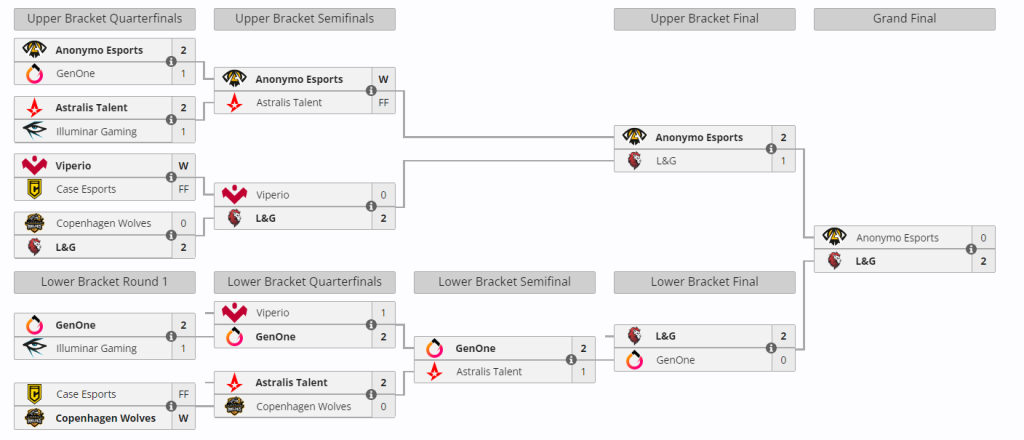Click Illuminar Gaming in Lower Bracket Round 1
1024x440 pixels.
(96, 348)
